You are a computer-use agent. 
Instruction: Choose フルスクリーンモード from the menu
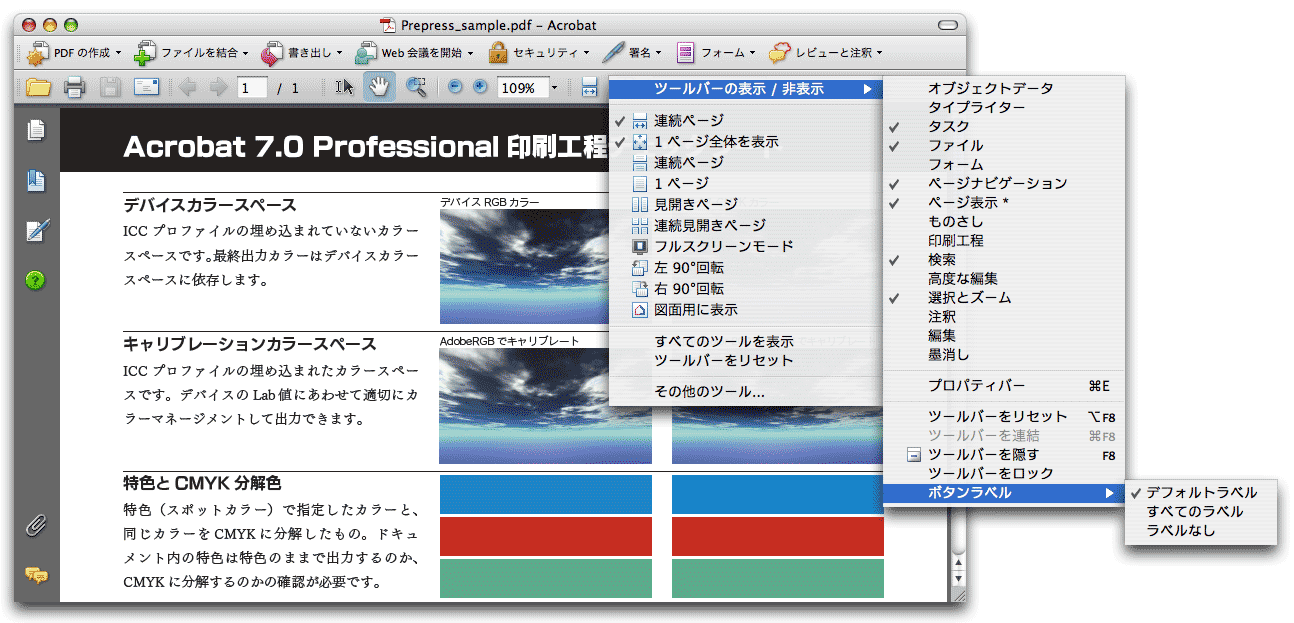[745, 246]
